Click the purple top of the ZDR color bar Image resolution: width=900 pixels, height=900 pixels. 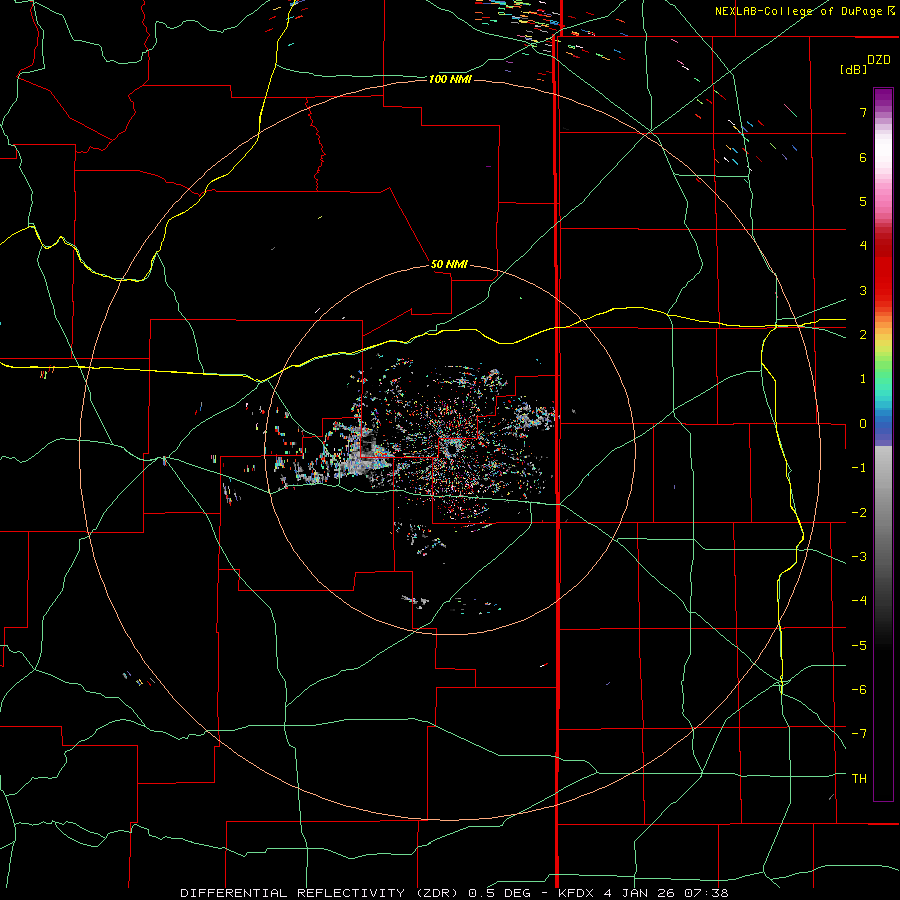(883, 98)
